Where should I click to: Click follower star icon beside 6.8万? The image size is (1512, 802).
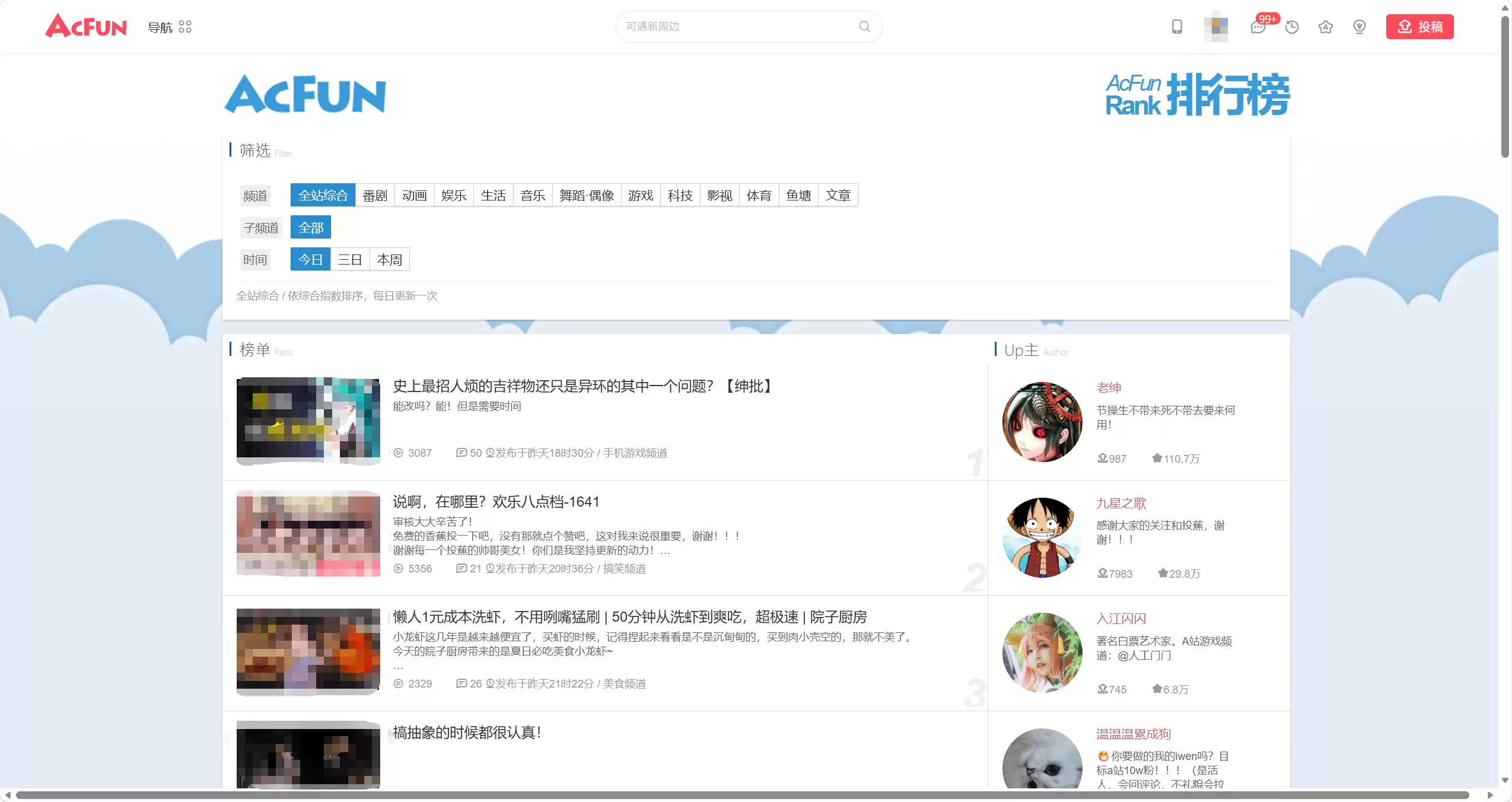coord(1157,689)
